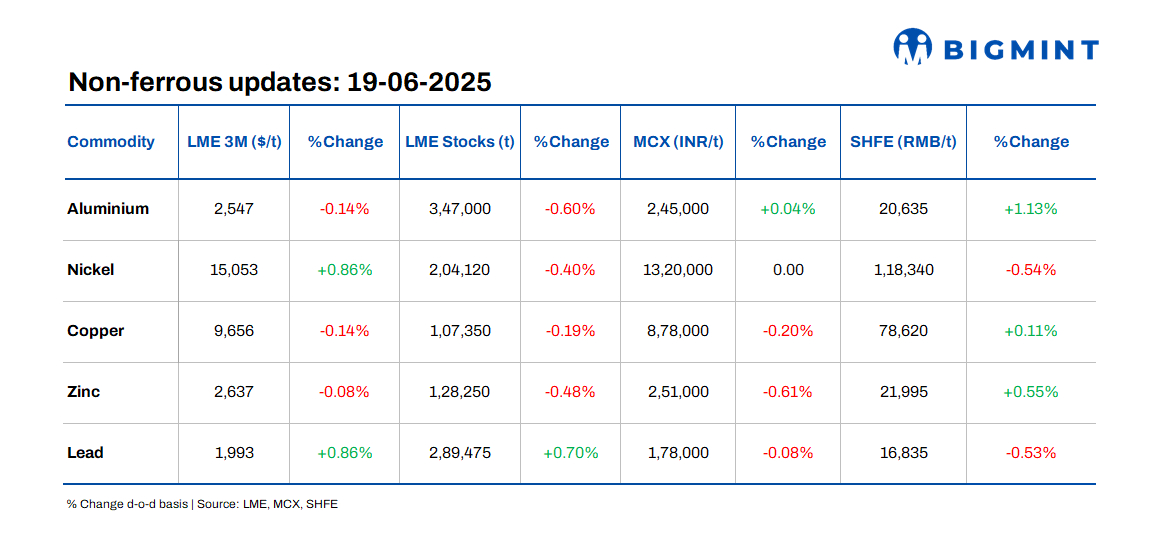
Task: Select the Aluminium row label
Action: click(x=108, y=209)
